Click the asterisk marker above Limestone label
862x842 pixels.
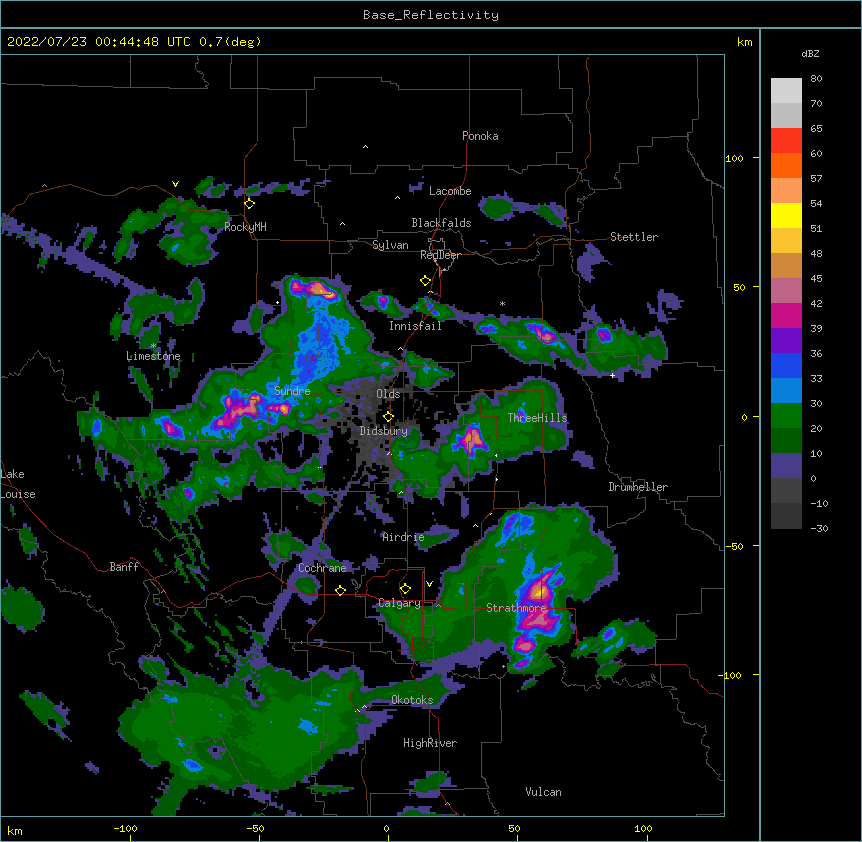153,346
